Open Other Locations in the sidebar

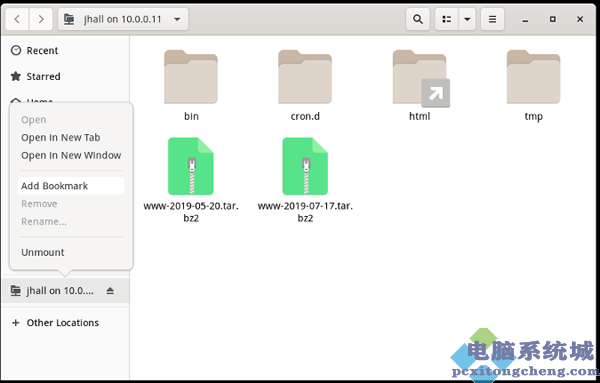coord(65,323)
